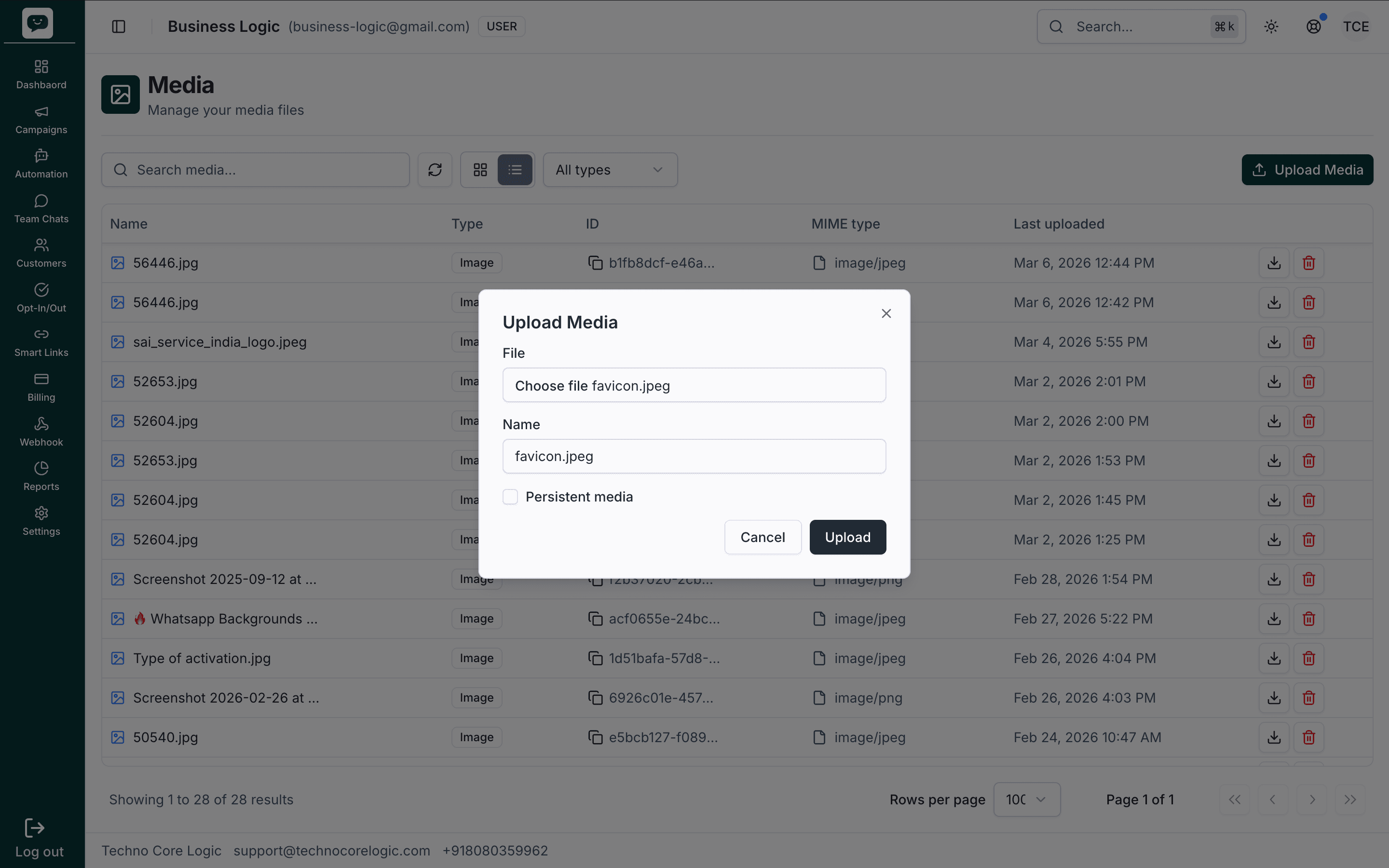Open Webhook settings
Viewport: 1389px width, 868px height.
(41, 432)
